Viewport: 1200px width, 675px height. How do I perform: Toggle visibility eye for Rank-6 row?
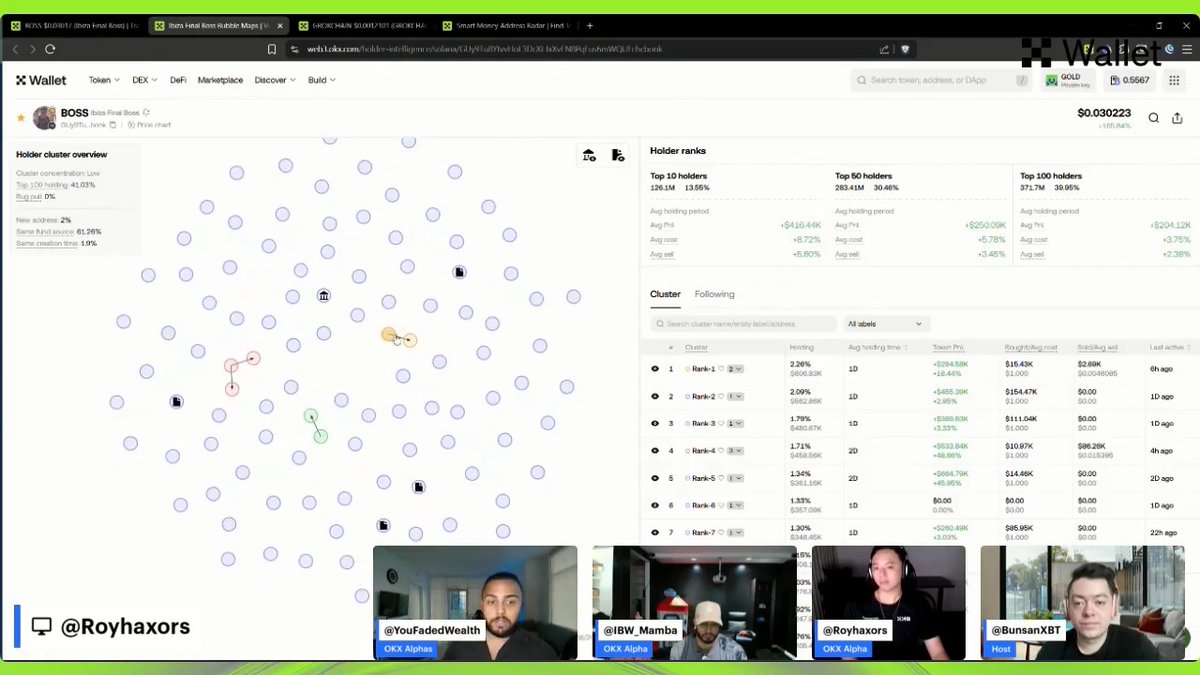coord(655,505)
